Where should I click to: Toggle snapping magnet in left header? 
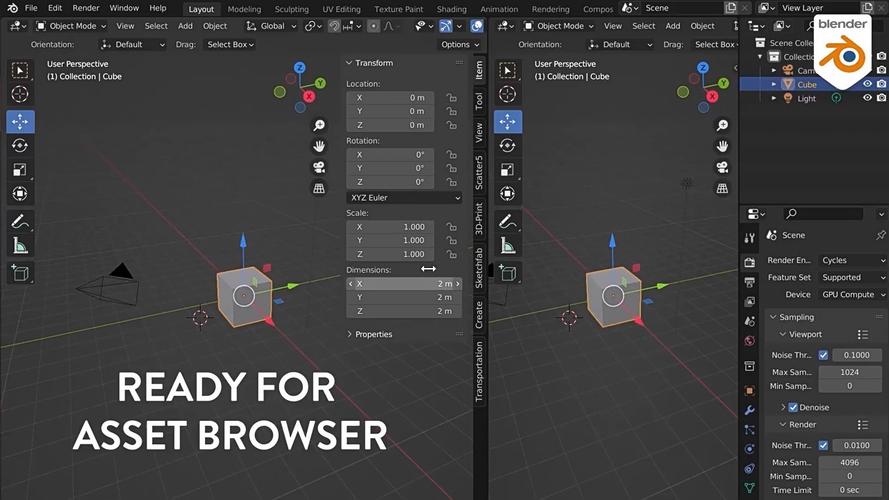[335, 26]
